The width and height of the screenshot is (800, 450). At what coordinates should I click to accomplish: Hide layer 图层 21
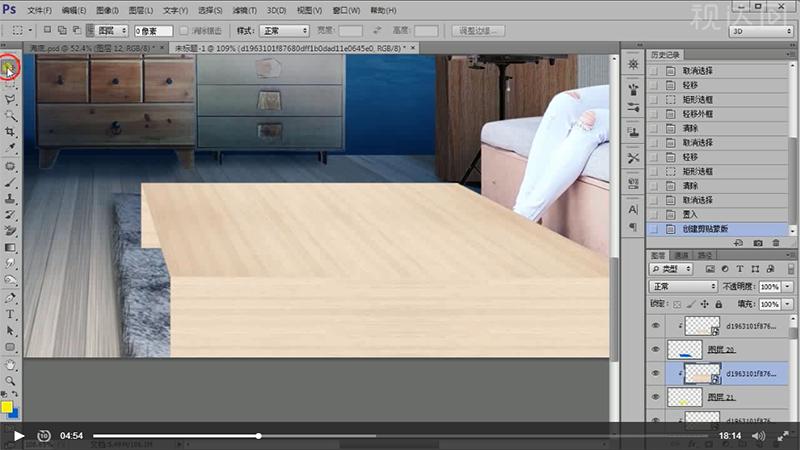coord(656,397)
